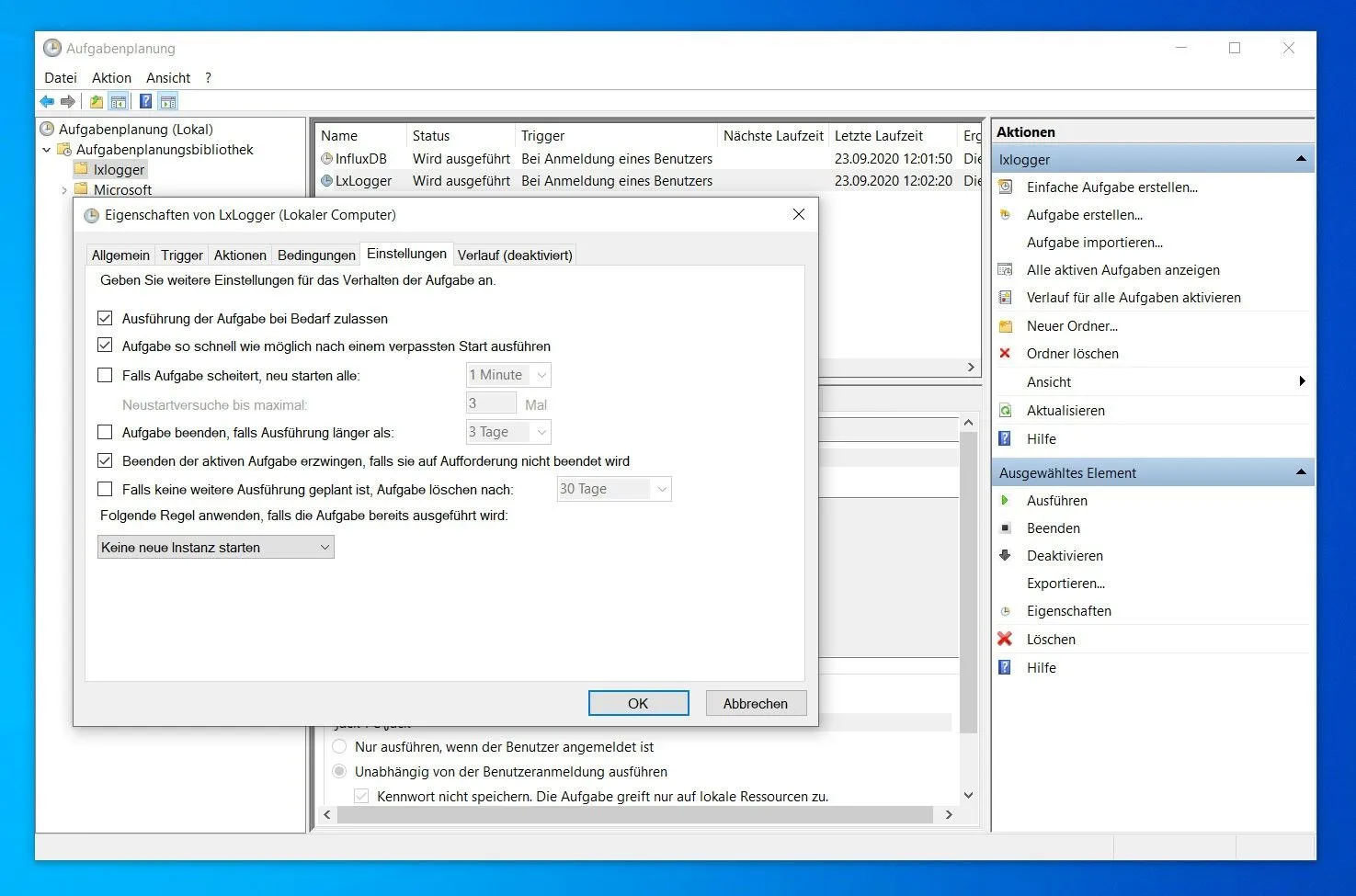Click the Alle aktiven Aufgaben anzeigen icon
Viewport: 1356px width, 896px height.
pyautogui.click(x=1006, y=270)
